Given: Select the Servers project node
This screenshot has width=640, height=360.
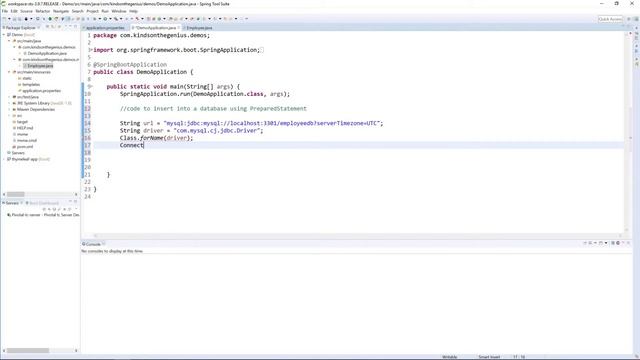Looking at the screenshot, I should (18, 153).
